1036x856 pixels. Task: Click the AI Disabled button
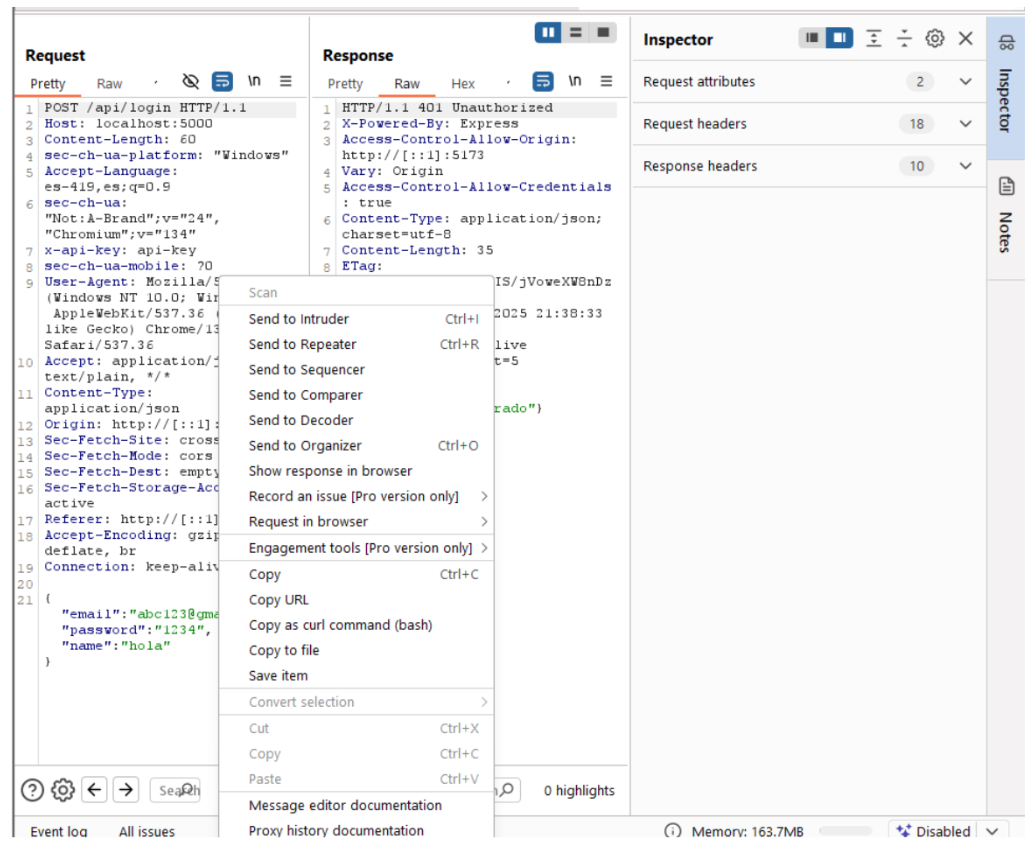click(x=933, y=831)
